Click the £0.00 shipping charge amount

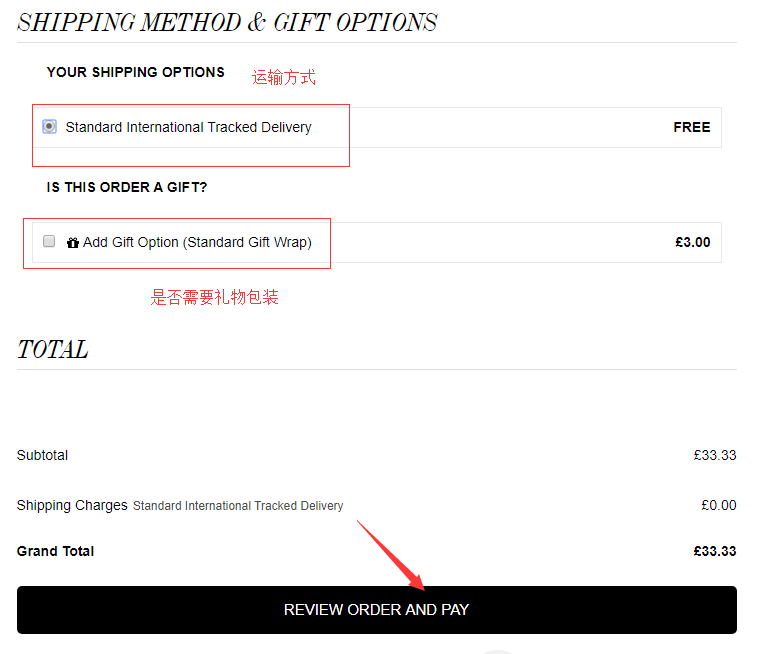(718, 505)
